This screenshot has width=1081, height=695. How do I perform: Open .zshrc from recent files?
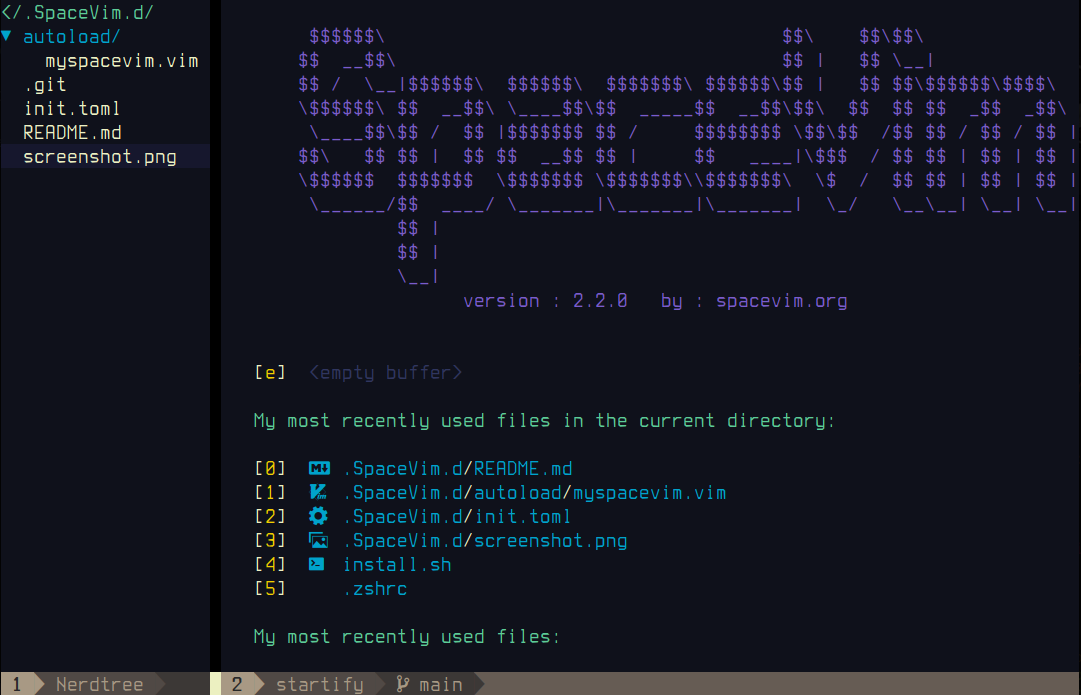(375, 589)
